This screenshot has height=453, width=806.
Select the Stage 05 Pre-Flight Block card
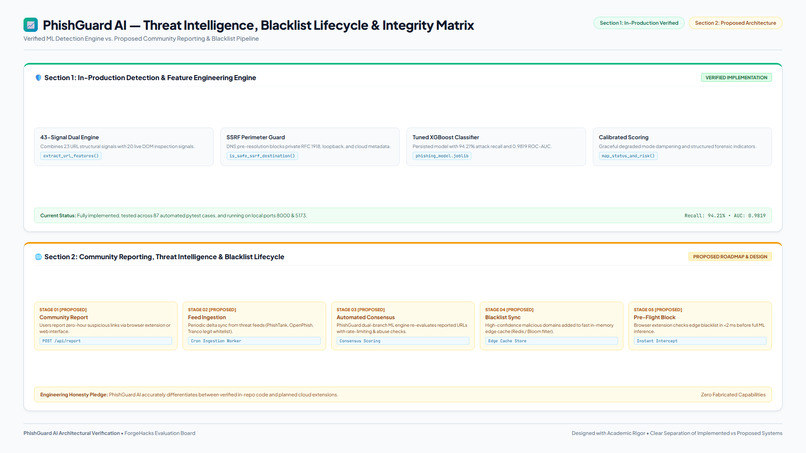pos(700,326)
